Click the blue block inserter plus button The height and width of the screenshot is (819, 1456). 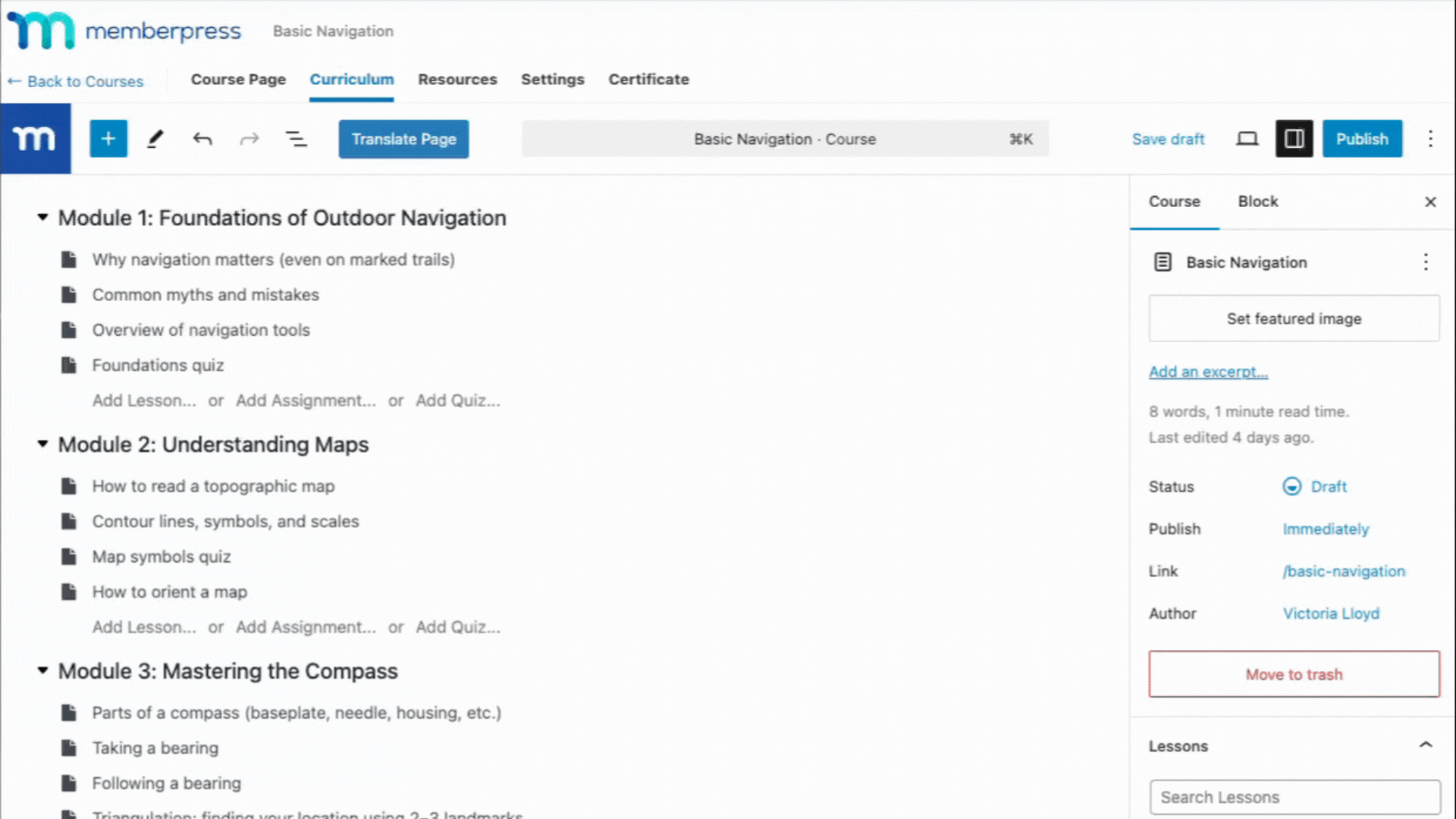(108, 139)
